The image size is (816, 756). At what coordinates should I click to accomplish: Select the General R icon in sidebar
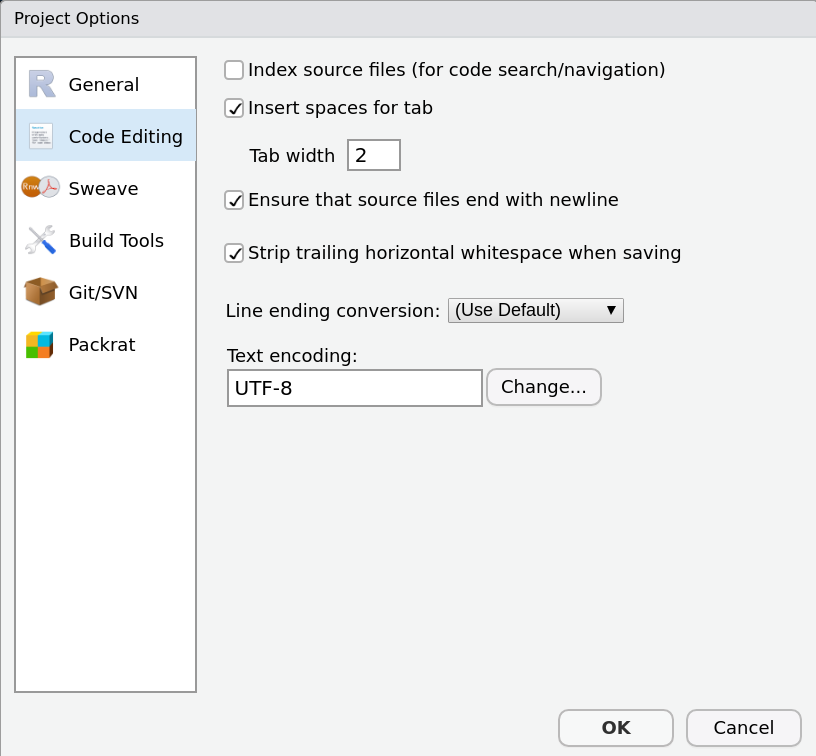click(40, 84)
